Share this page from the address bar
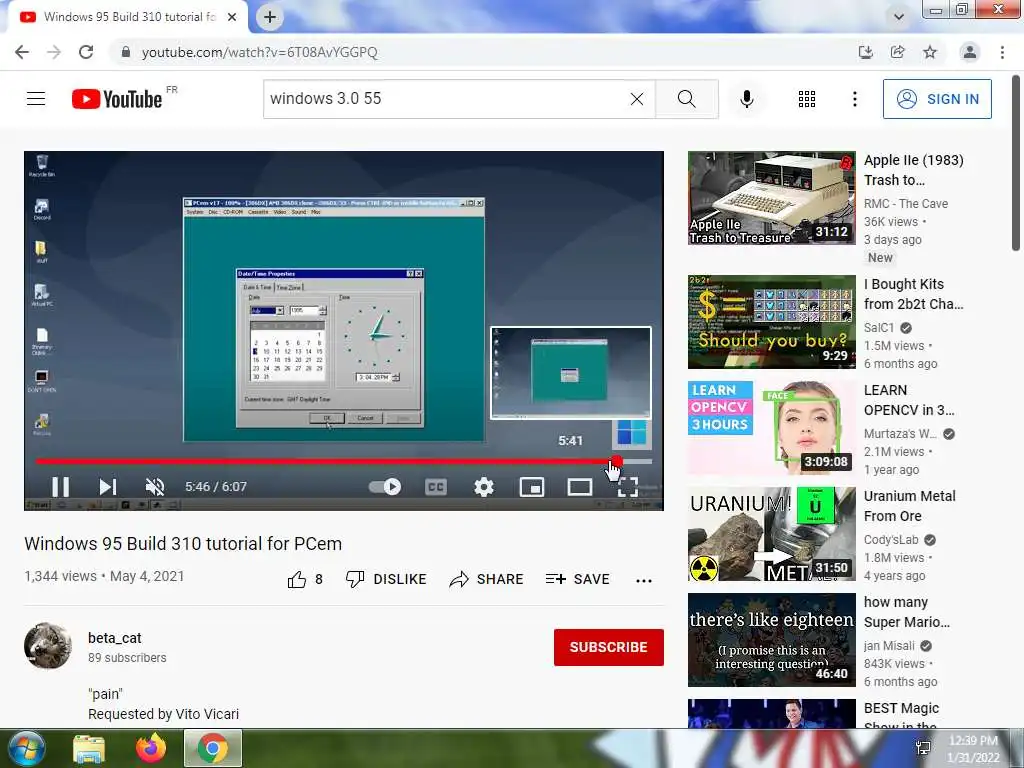1024x768 pixels. (898, 52)
